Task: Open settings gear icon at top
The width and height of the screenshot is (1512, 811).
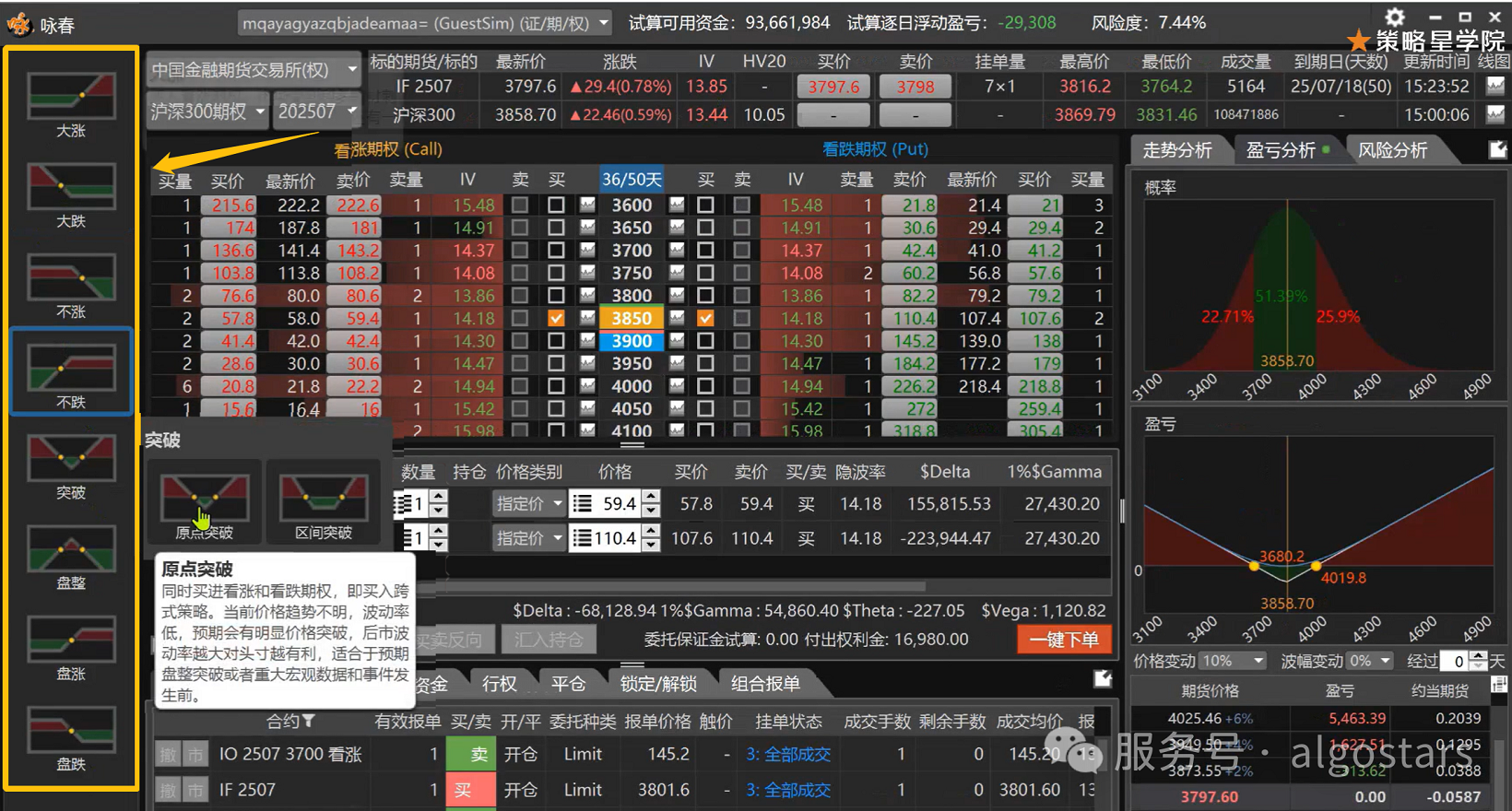Action: click(x=1395, y=18)
